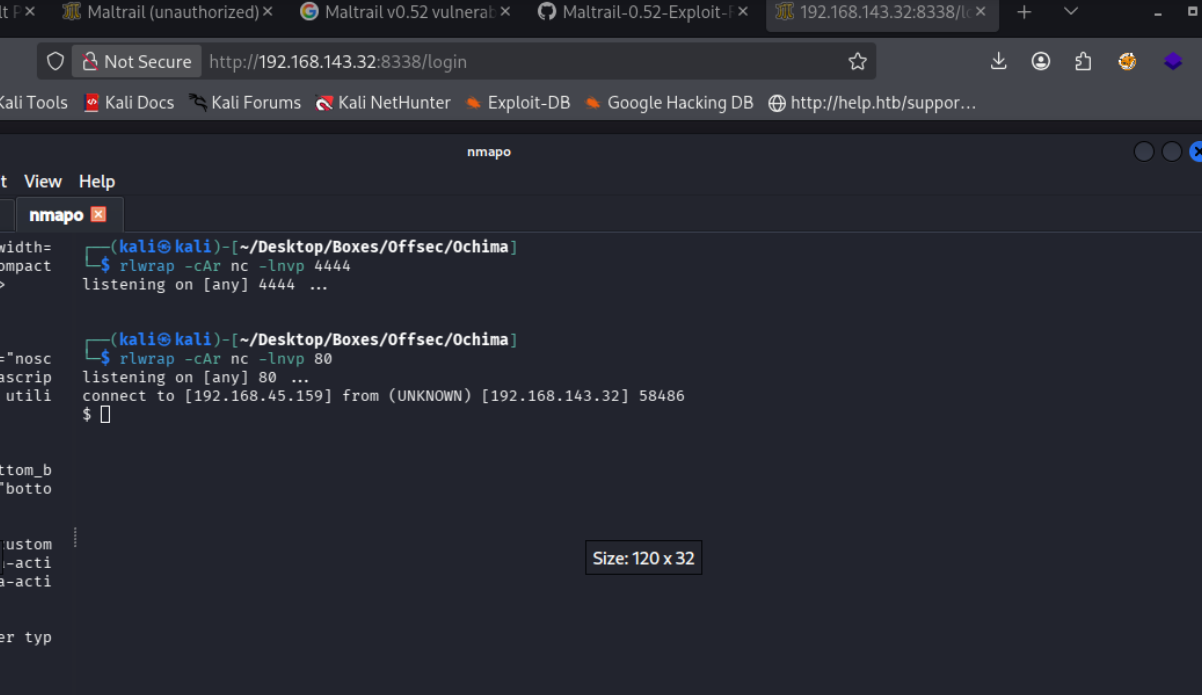
Task: Click the orange round extension icon
Action: point(1127,62)
